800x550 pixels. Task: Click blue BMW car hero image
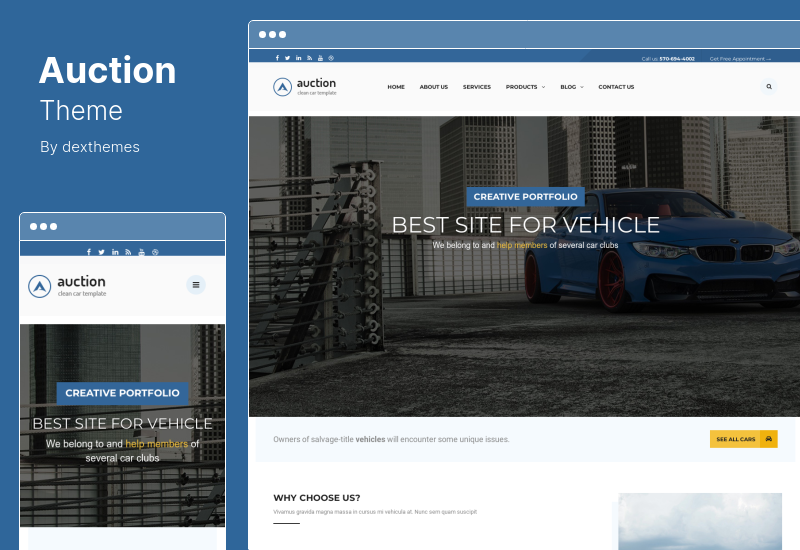[663, 250]
